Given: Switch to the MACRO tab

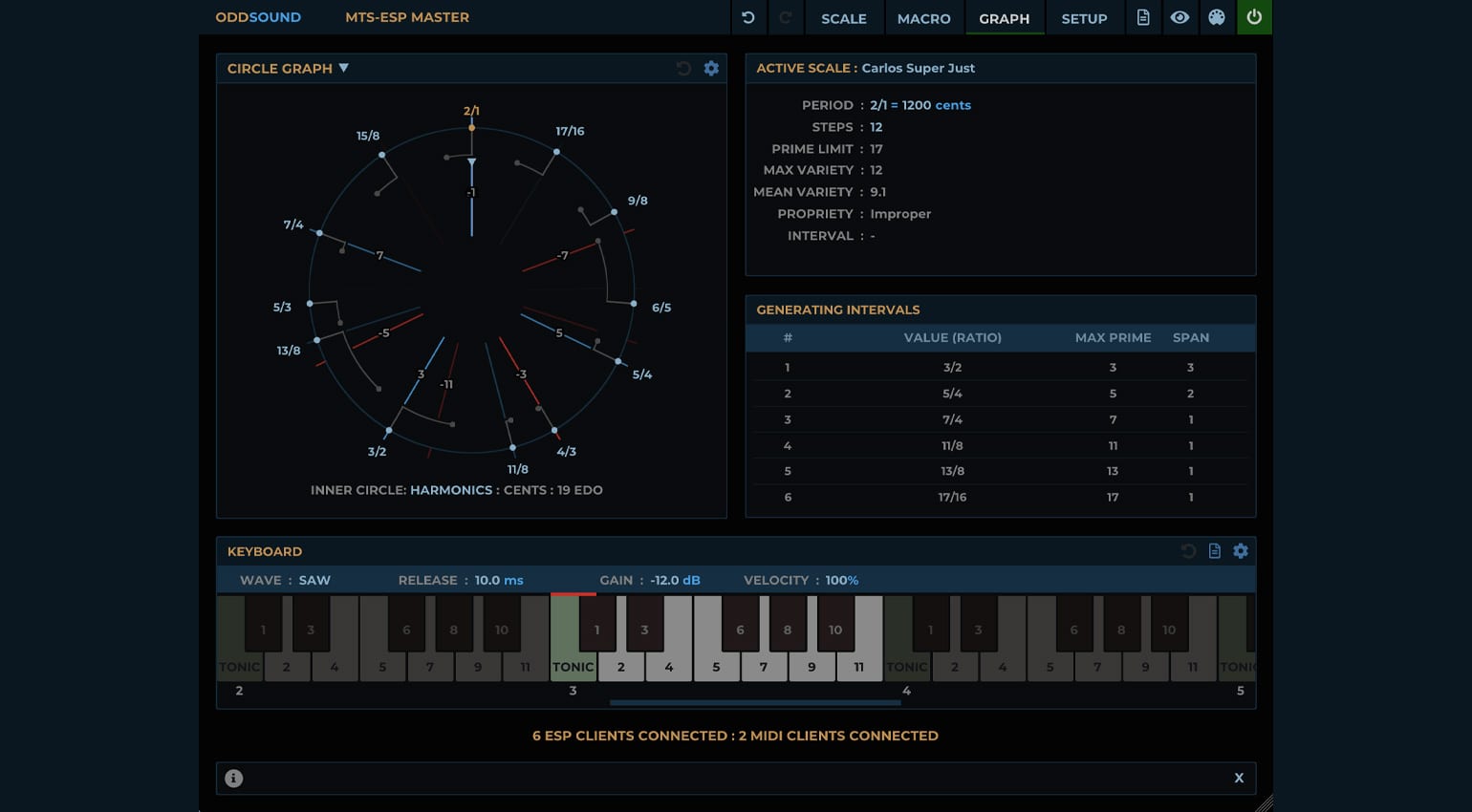Looking at the screenshot, I should tap(923, 18).
